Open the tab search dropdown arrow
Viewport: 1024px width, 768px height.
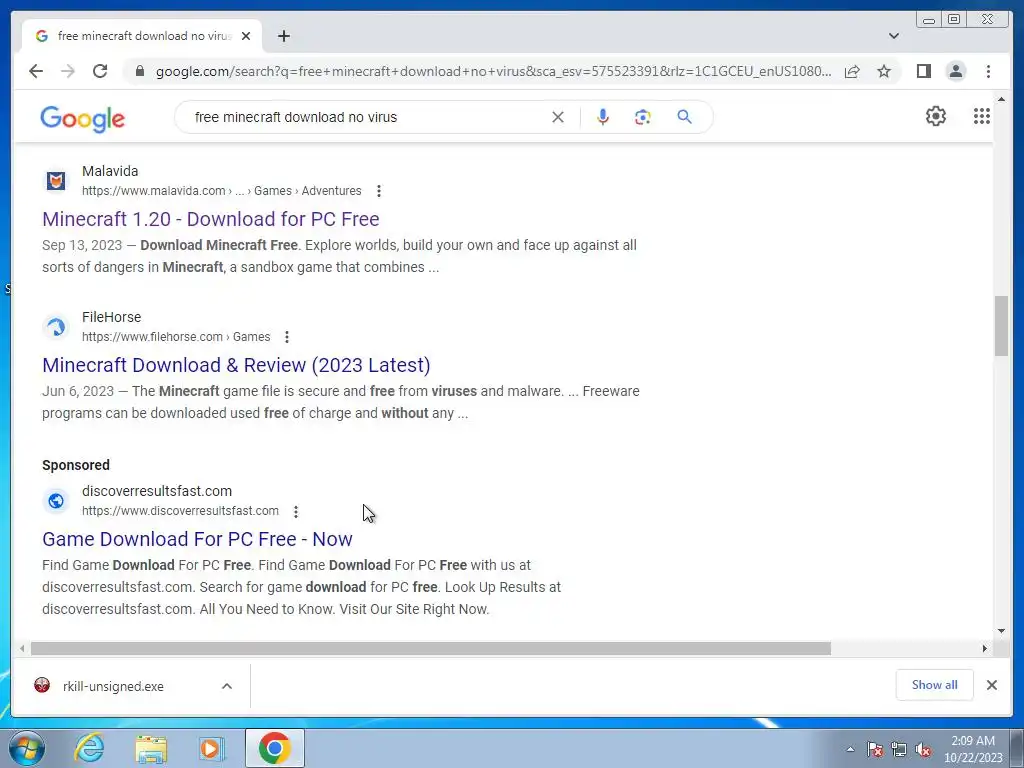(894, 36)
